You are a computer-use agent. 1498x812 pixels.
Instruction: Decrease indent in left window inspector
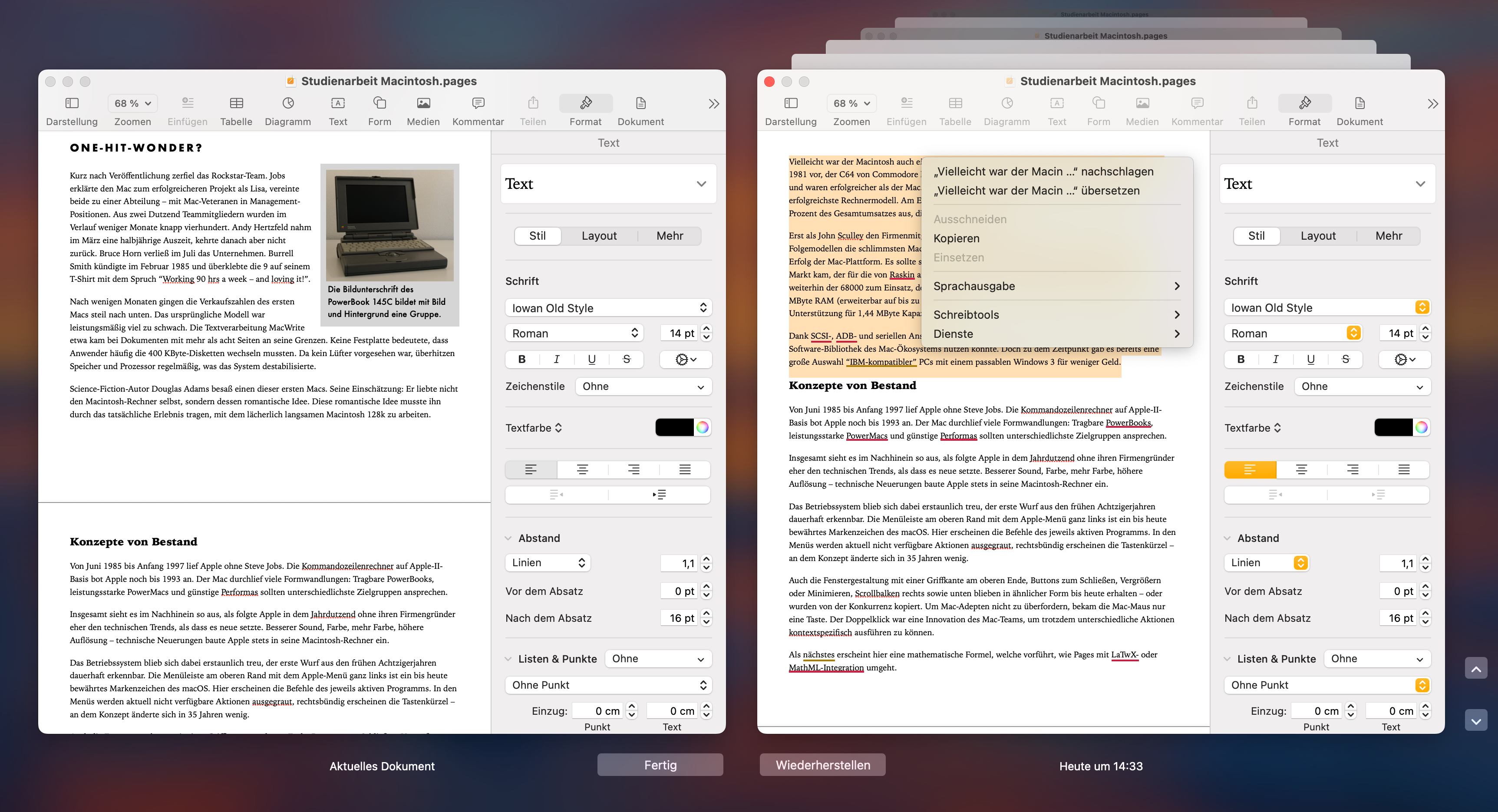coord(557,495)
